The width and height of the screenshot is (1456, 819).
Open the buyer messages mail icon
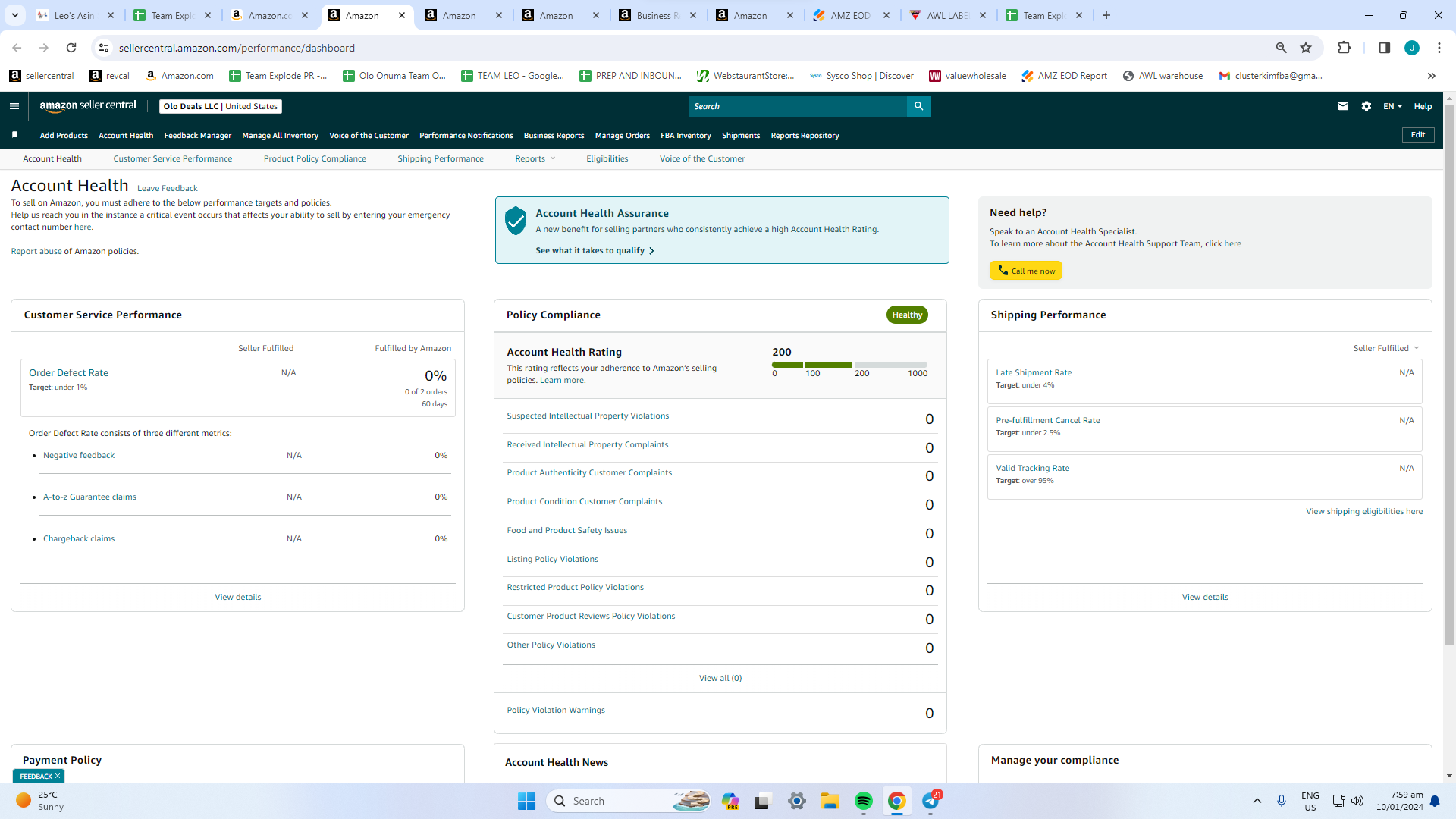point(1343,106)
